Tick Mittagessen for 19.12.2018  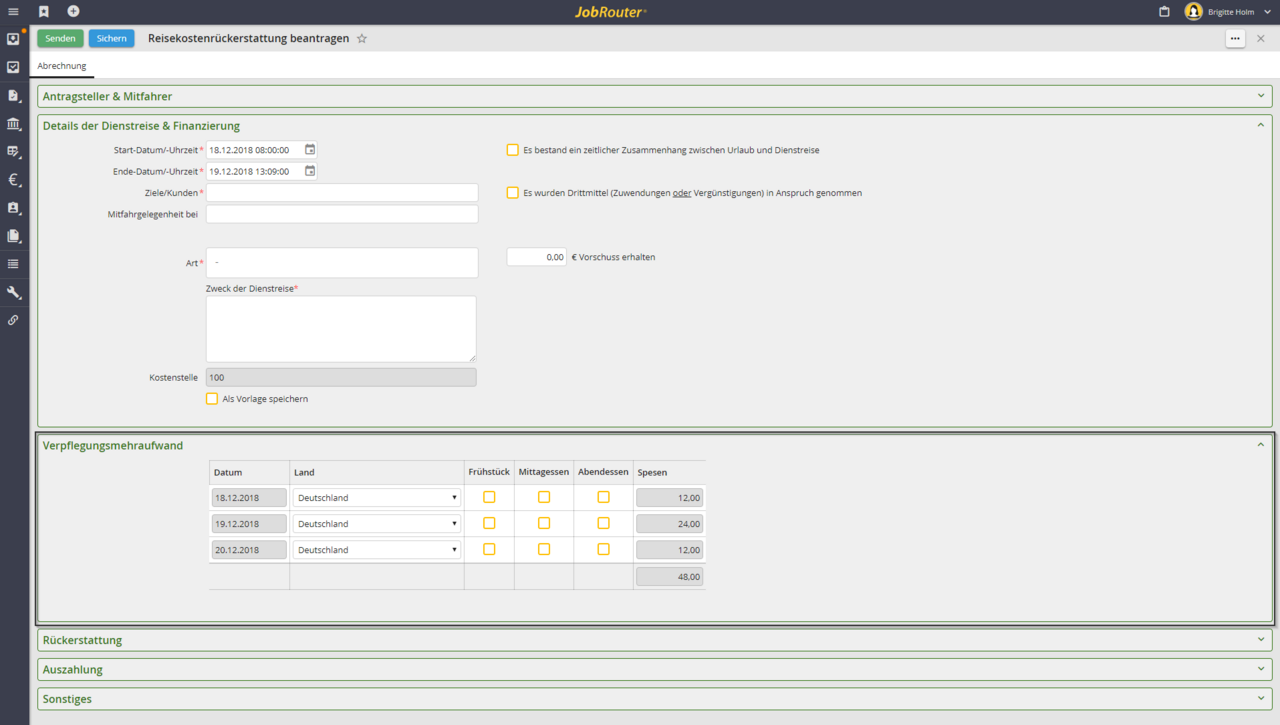click(544, 523)
